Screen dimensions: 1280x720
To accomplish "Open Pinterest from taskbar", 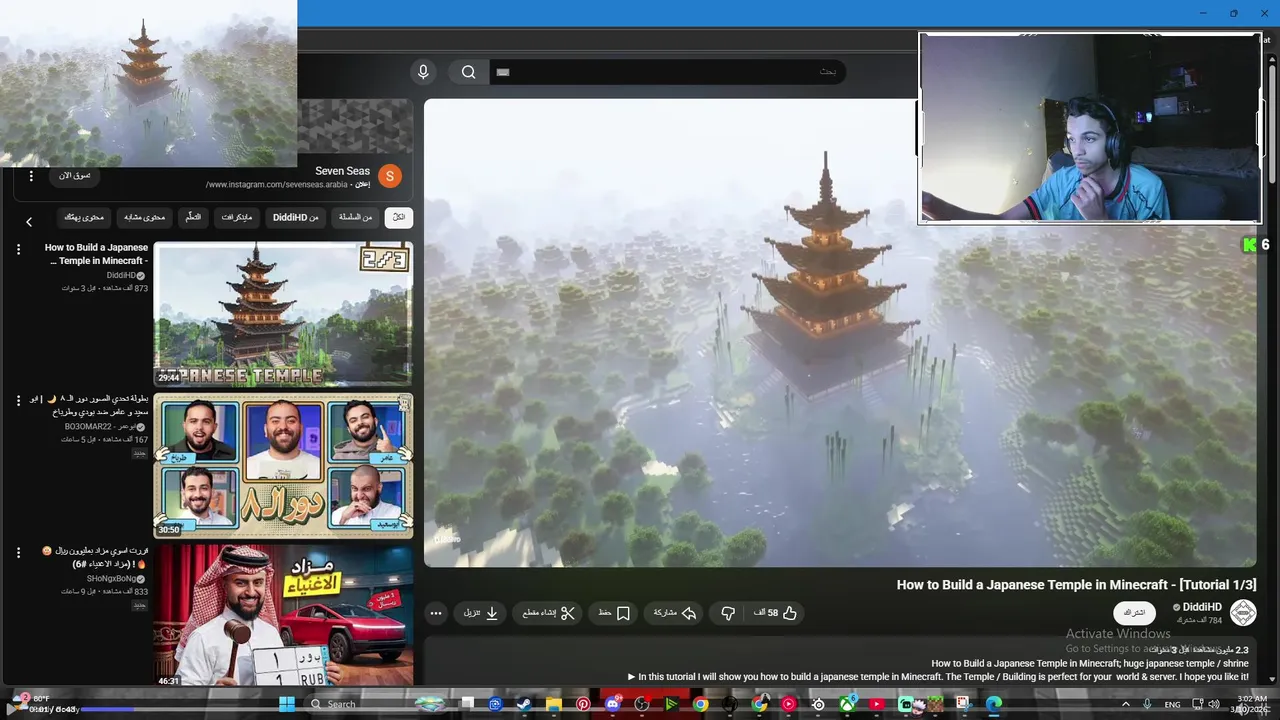I will coord(583,704).
